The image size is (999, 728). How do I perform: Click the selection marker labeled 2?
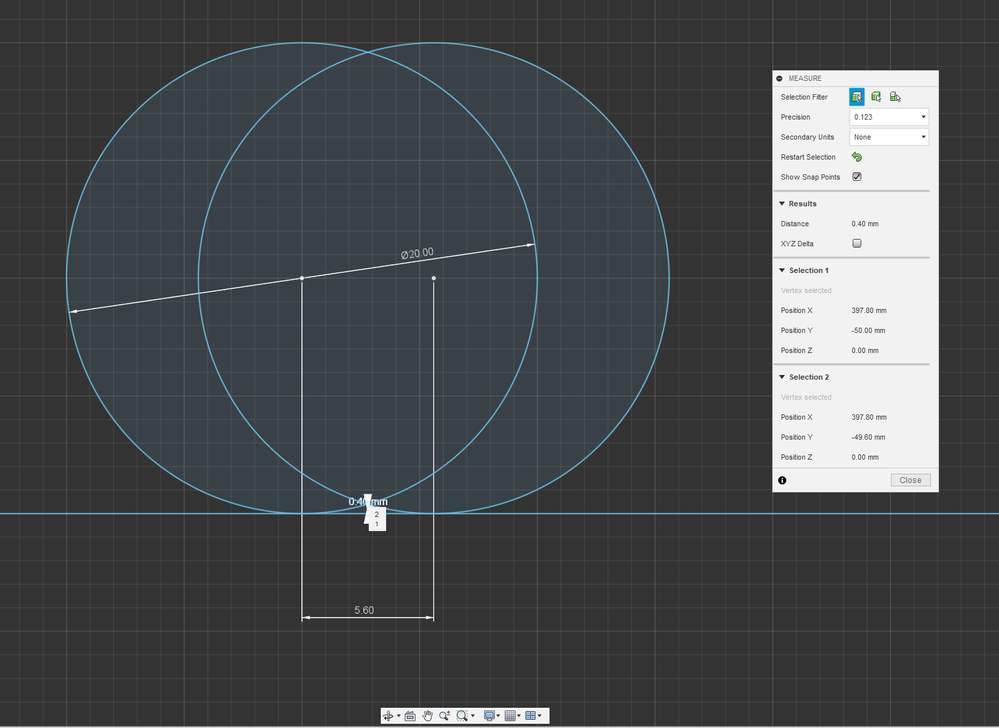(377, 514)
